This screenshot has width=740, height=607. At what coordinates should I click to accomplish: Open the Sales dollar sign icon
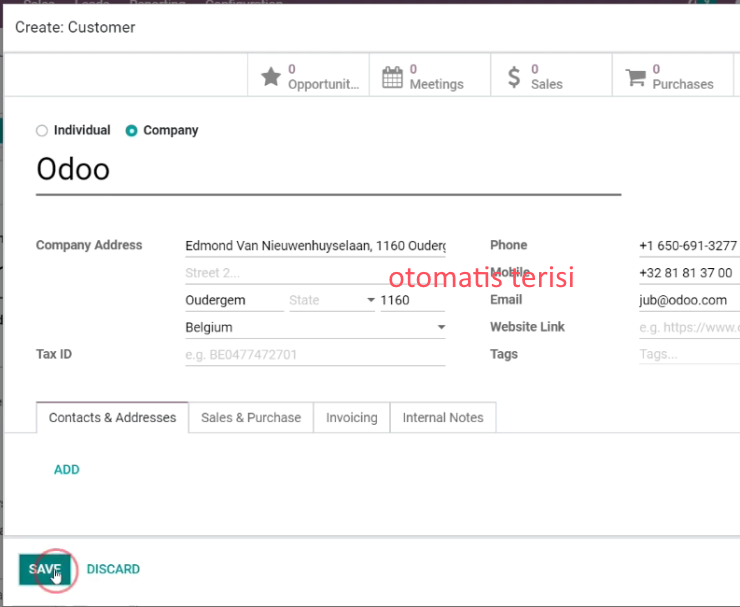click(x=514, y=77)
